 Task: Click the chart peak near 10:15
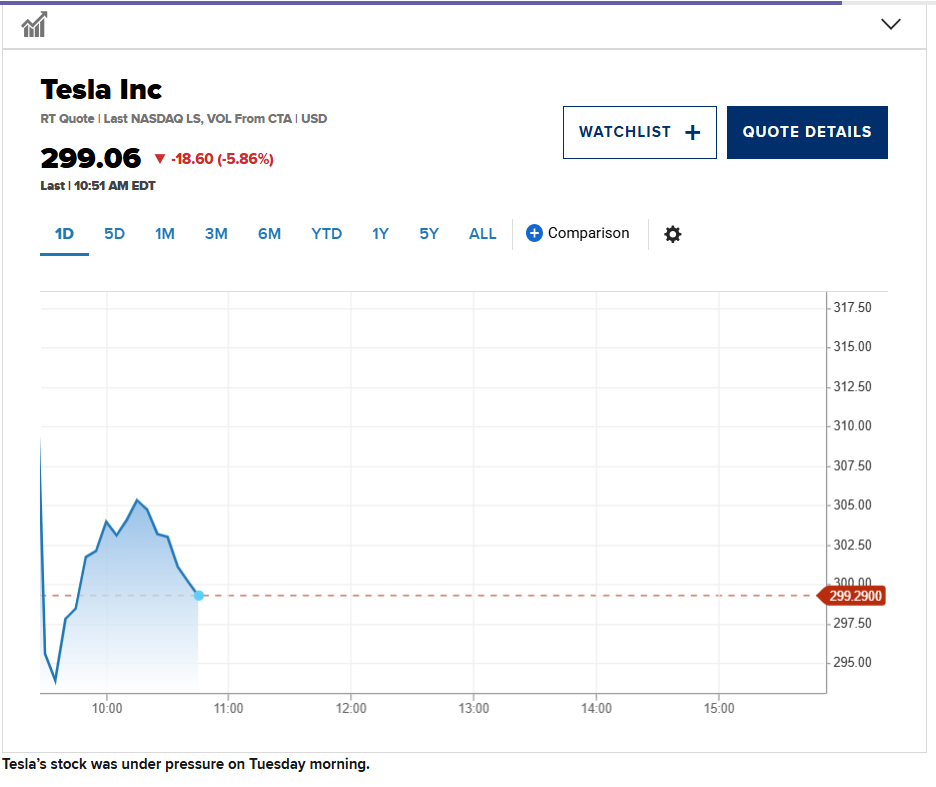coord(137,500)
